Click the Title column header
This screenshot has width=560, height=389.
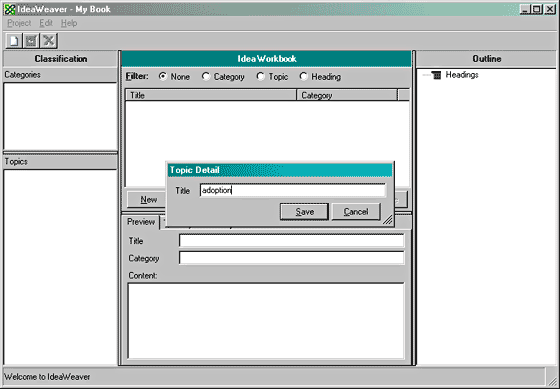click(211, 95)
